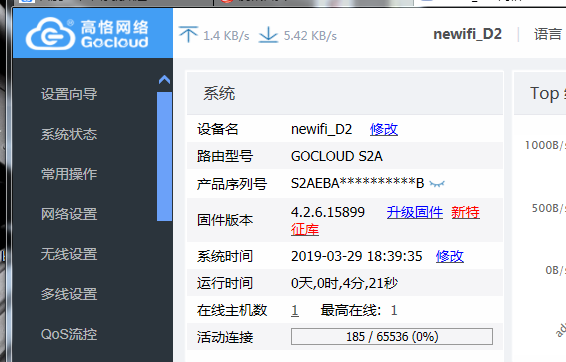Click the red 新特征库 link
The width and height of the screenshot is (566, 362).
pos(465,212)
